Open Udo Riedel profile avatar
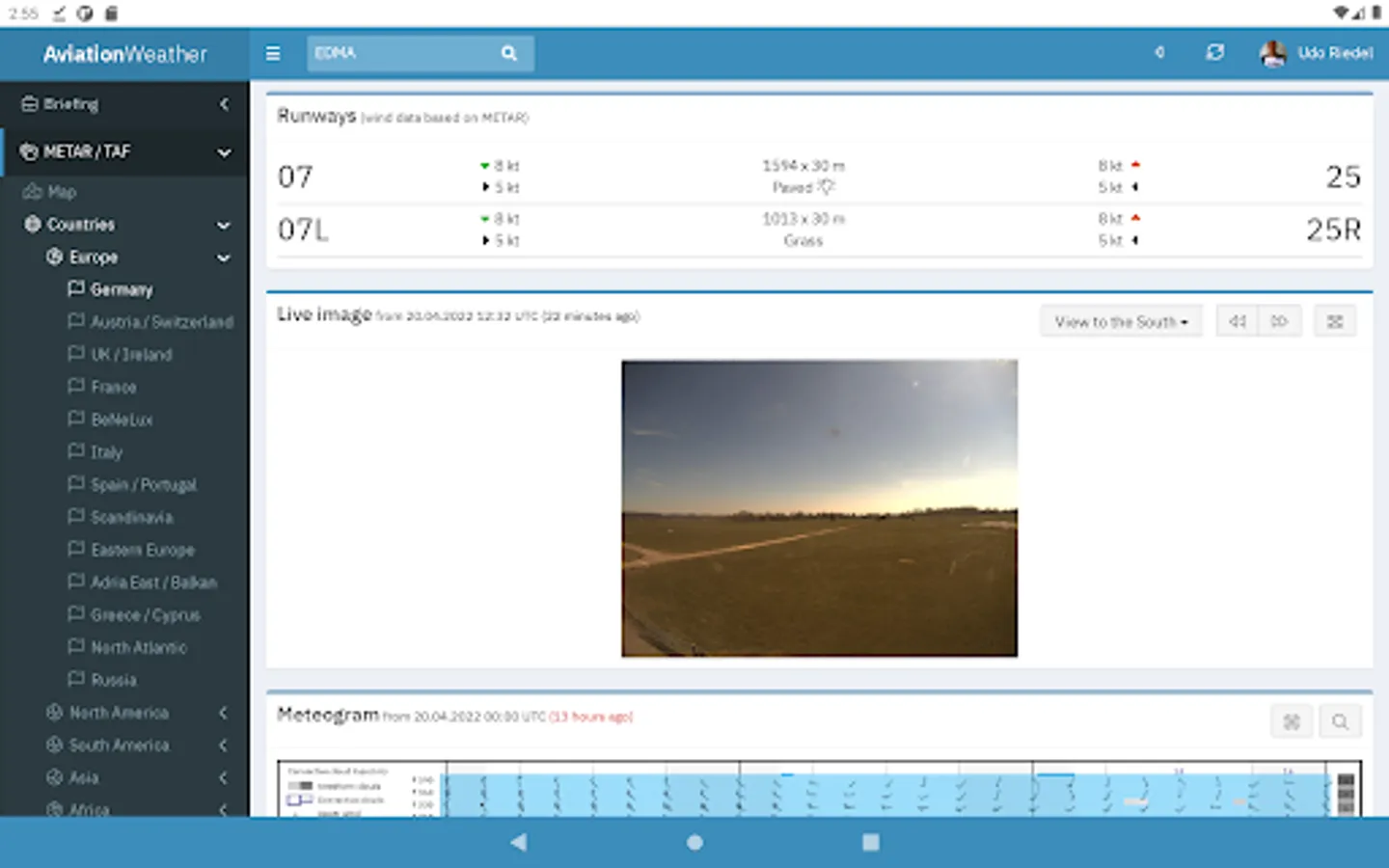1389x868 pixels. click(x=1272, y=54)
